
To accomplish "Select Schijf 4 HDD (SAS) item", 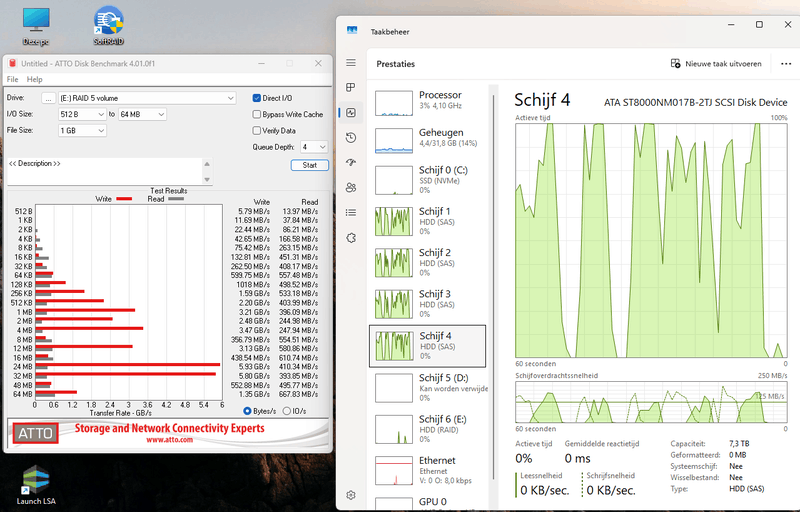I will (x=428, y=346).
